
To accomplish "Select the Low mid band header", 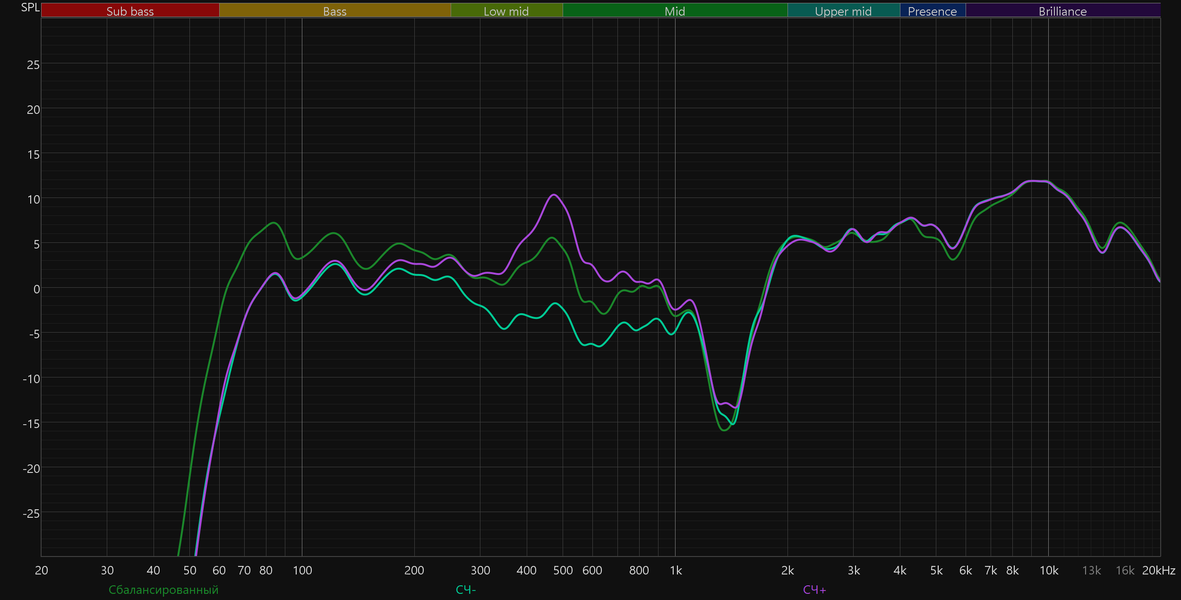I will [506, 11].
